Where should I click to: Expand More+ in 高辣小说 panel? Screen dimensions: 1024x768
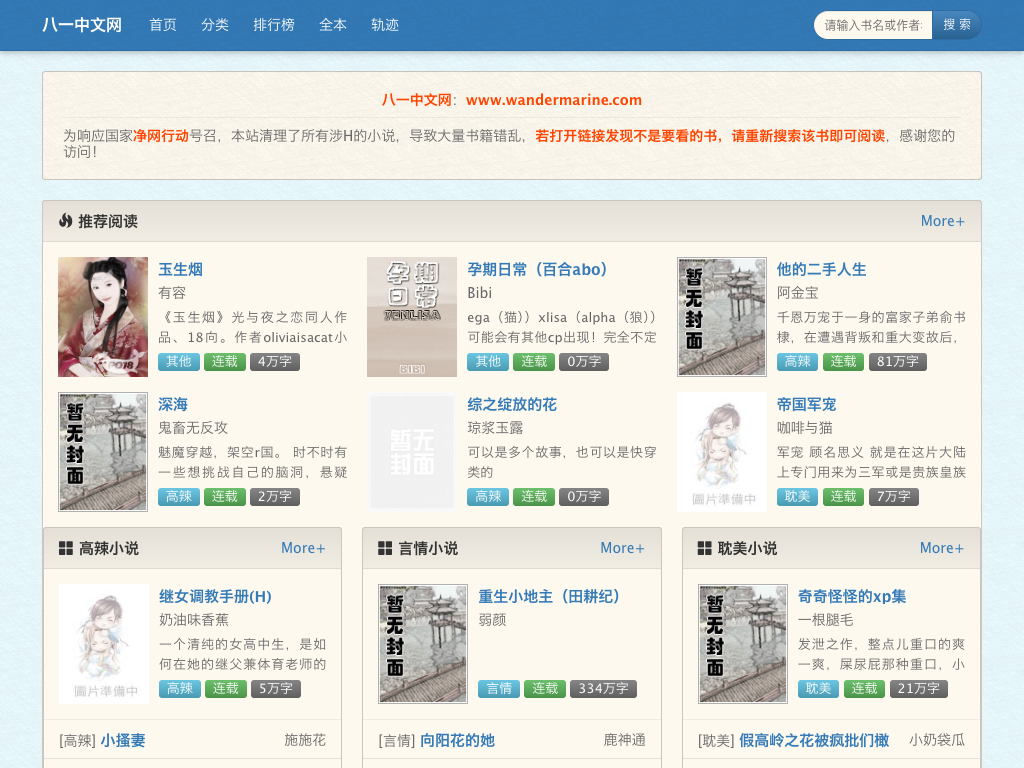pos(303,548)
